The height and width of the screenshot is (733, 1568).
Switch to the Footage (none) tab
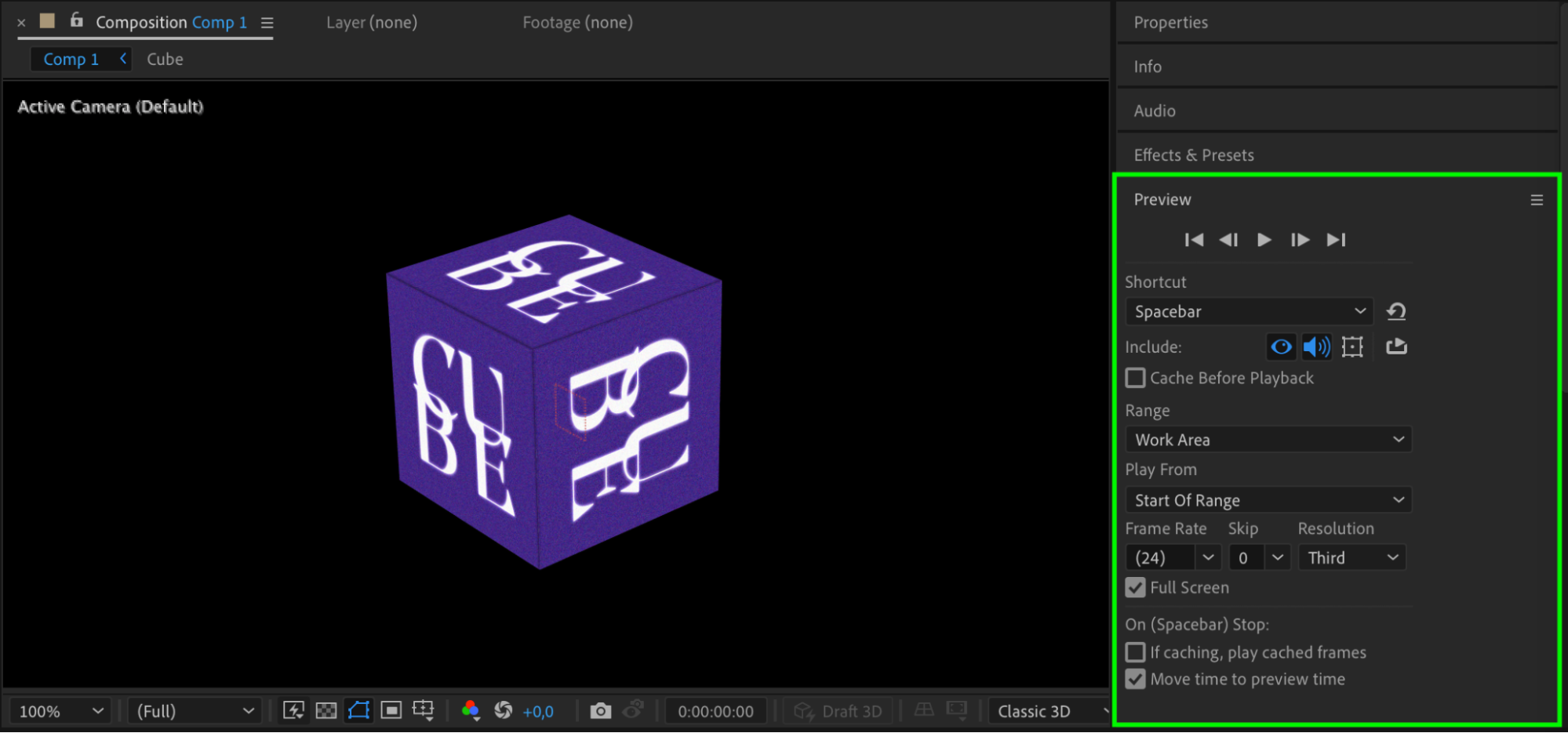[x=577, y=23]
